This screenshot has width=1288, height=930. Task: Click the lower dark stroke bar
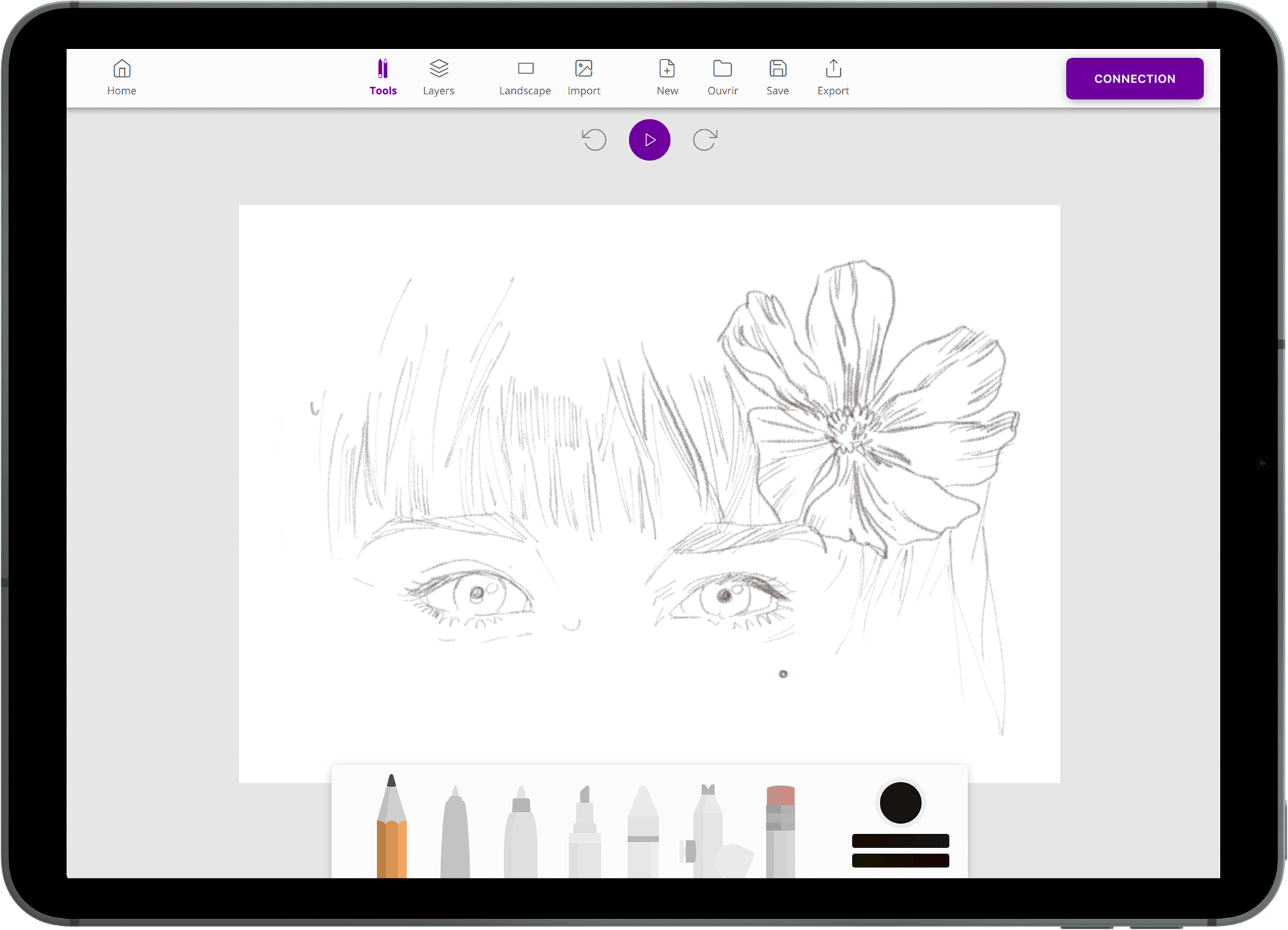pos(900,861)
